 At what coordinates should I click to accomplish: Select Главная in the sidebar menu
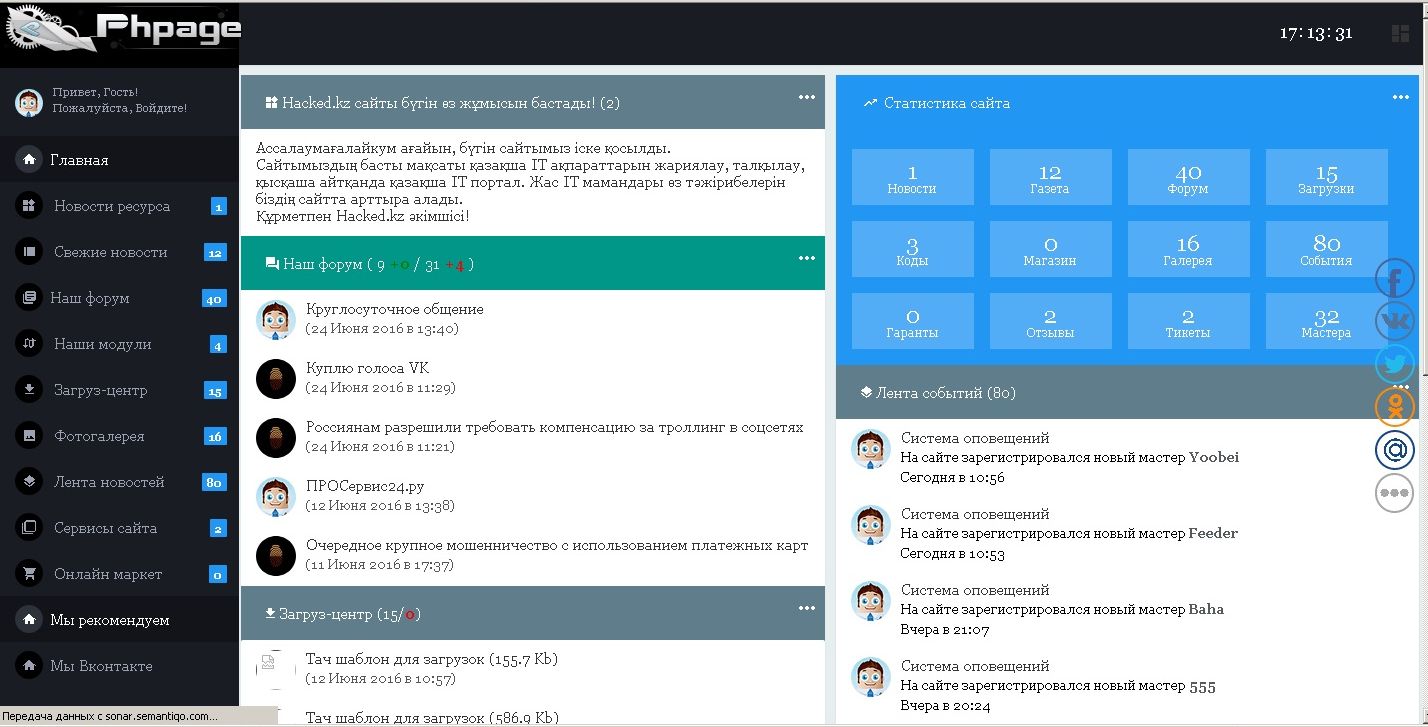tap(119, 160)
